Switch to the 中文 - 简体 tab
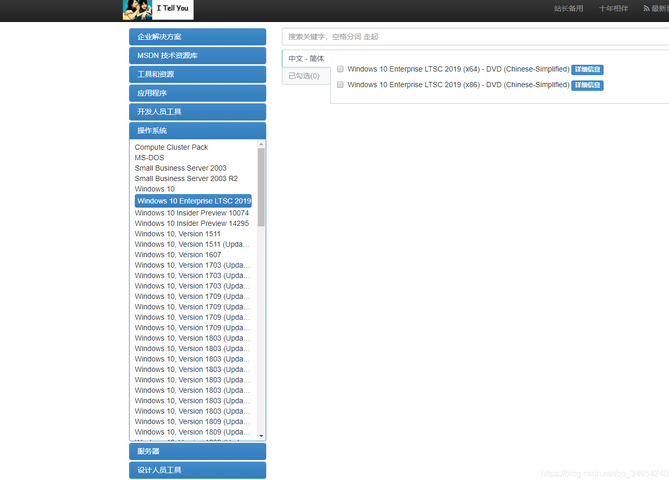Screen dimensions: 669x480 click(x=306, y=58)
